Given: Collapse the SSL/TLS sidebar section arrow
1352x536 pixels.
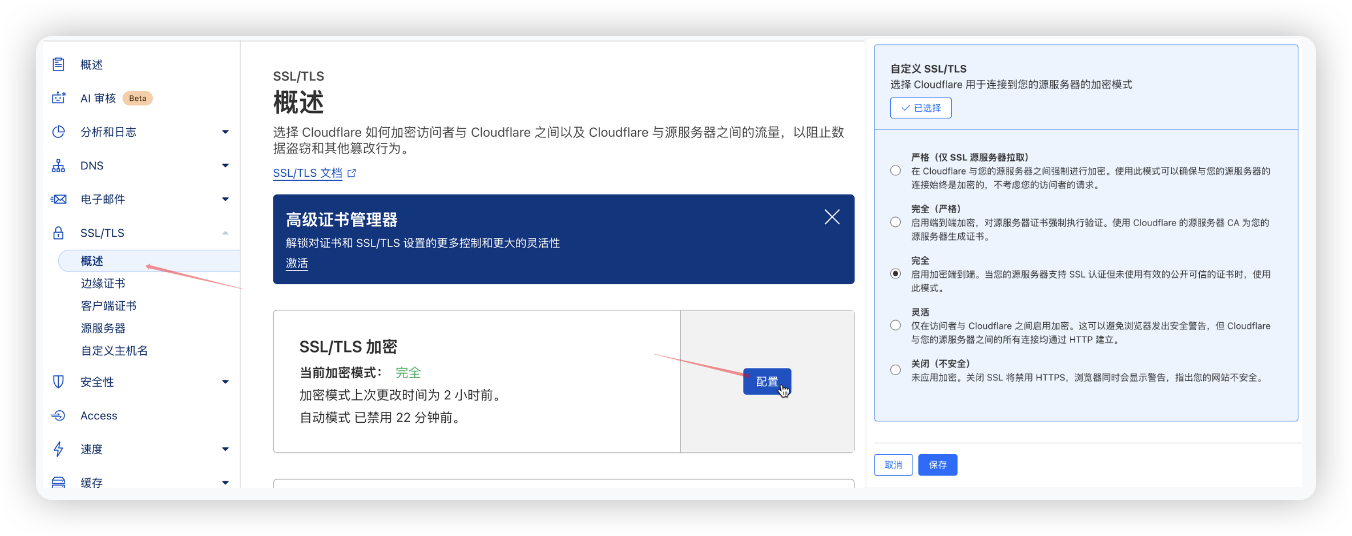Looking at the screenshot, I should 225,233.
